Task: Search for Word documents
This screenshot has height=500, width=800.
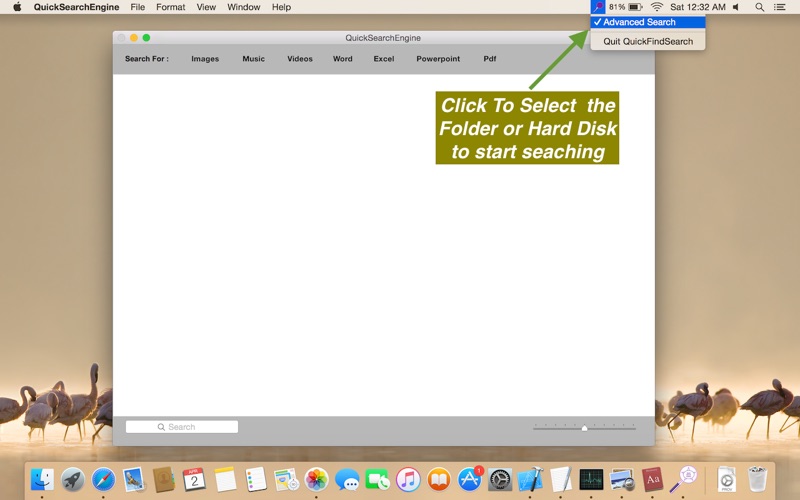Action: pos(343,59)
